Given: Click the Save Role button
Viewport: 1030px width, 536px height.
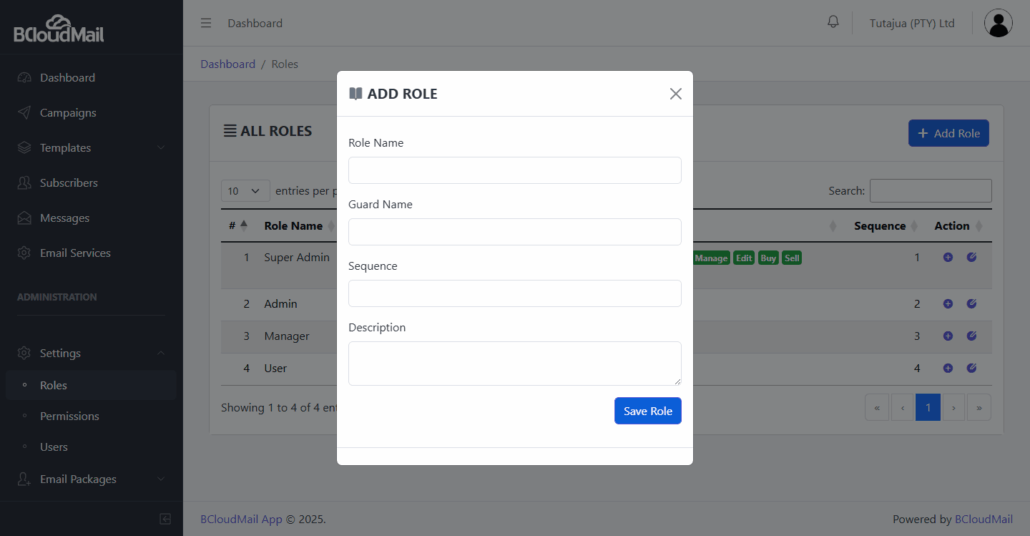Looking at the screenshot, I should 648,411.
